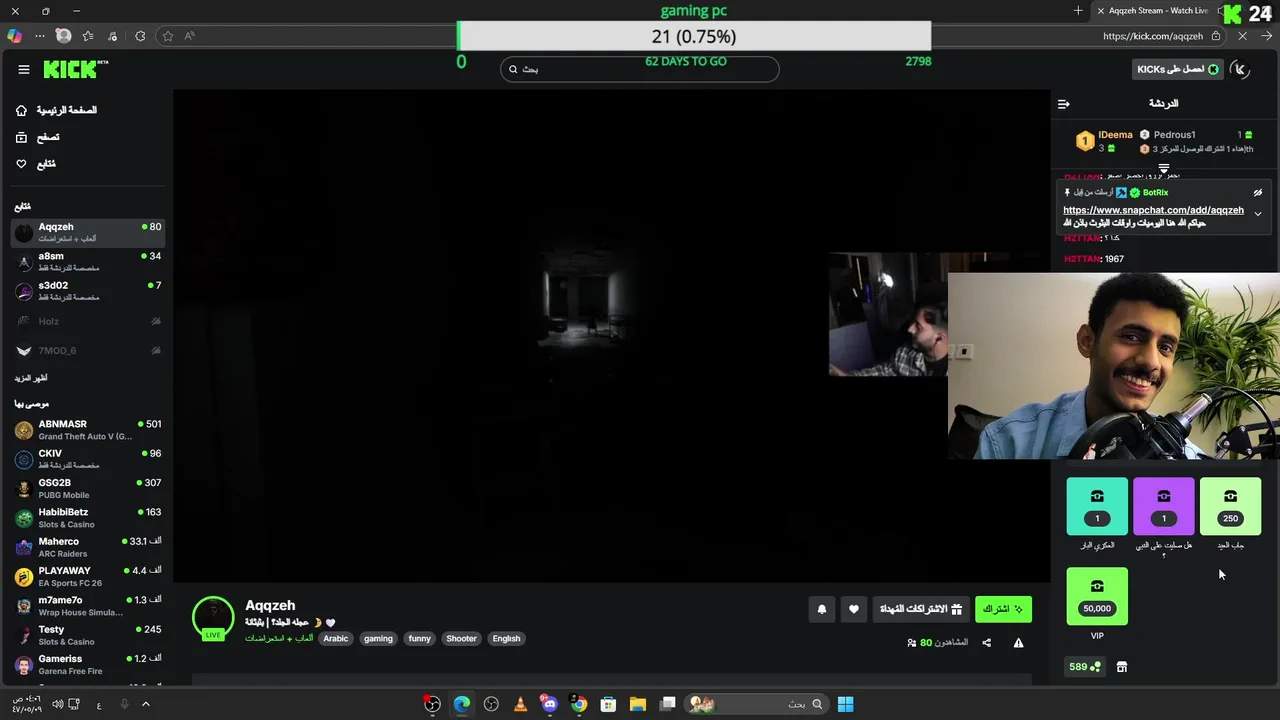
Task: Open the Testy Slots & Casino channel
Action: pyautogui.click(x=88, y=635)
